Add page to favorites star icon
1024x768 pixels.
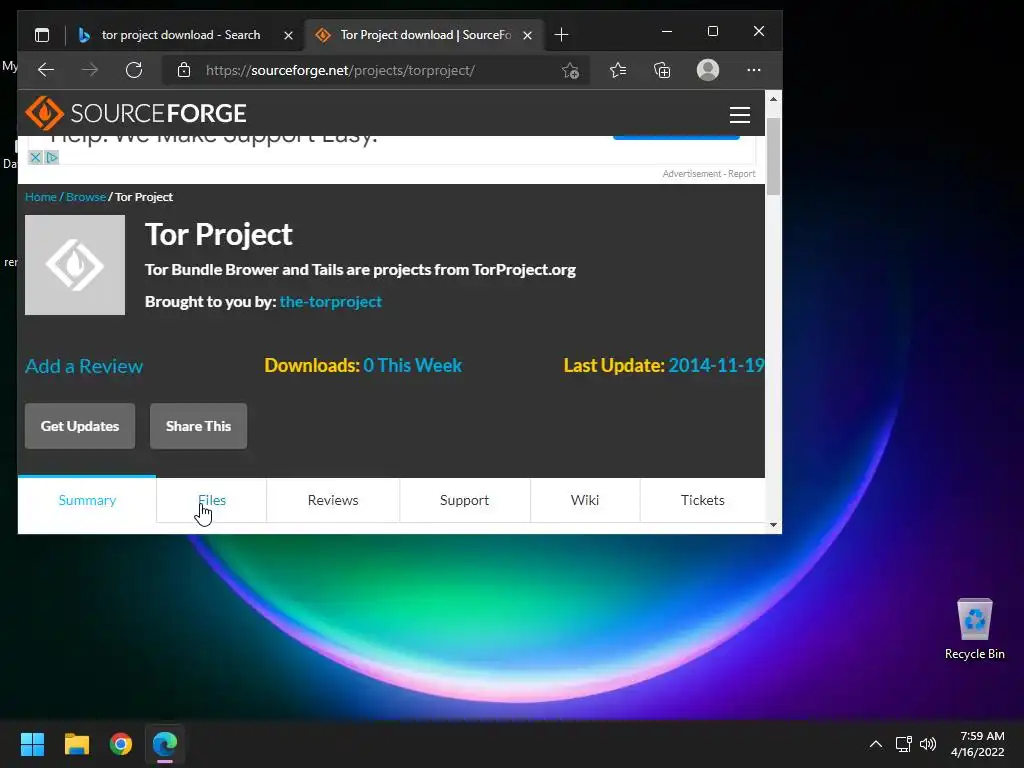click(x=570, y=71)
